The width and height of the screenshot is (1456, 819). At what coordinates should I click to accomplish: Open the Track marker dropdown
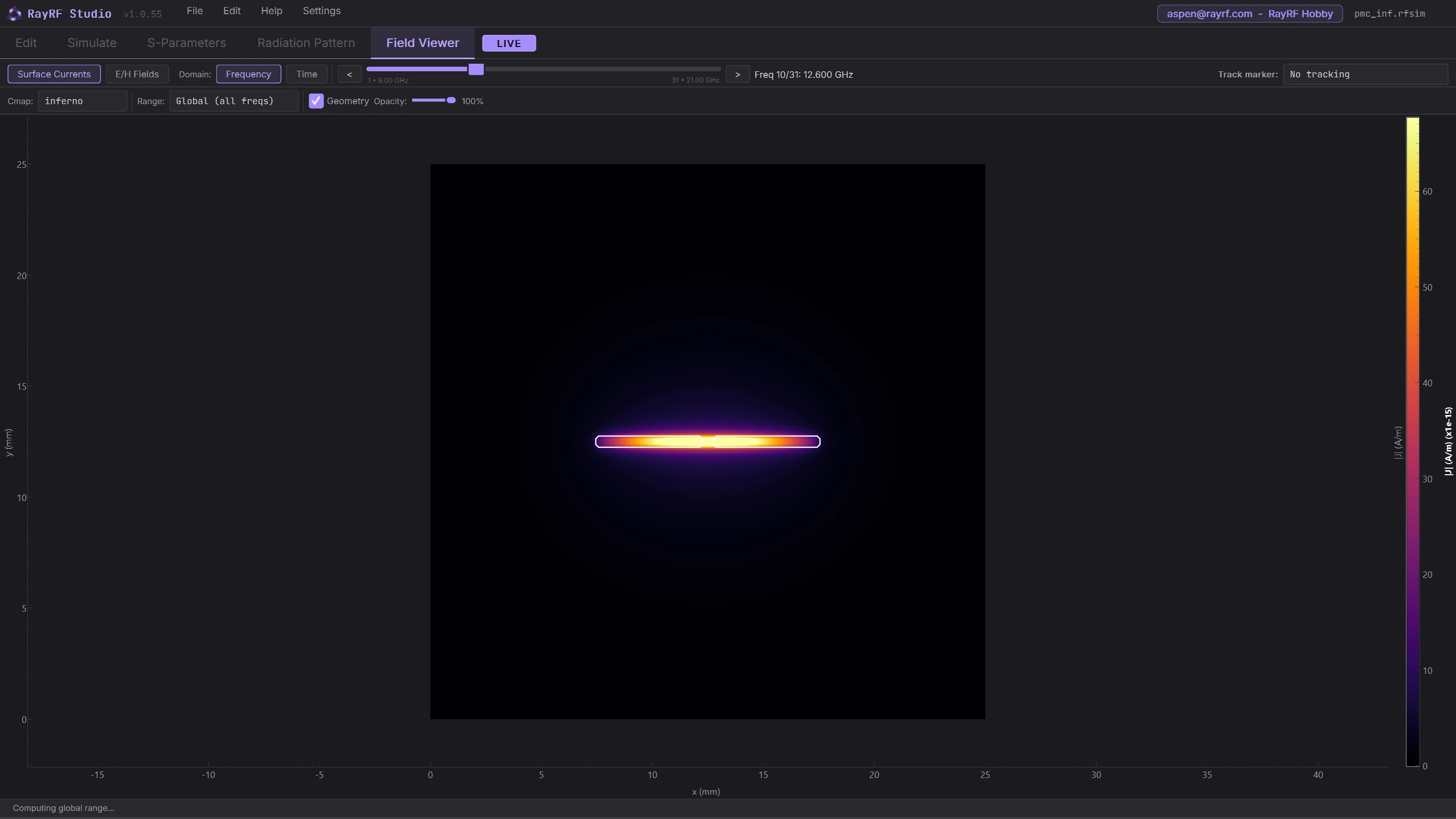(1365, 74)
